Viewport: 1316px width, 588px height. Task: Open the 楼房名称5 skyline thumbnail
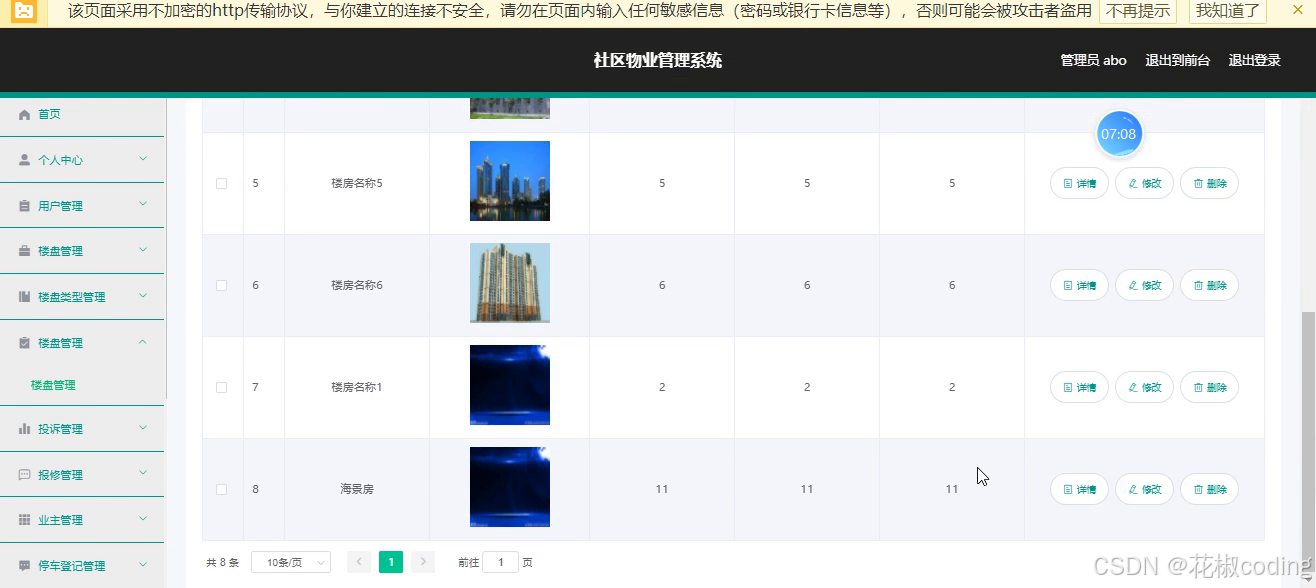point(510,181)
